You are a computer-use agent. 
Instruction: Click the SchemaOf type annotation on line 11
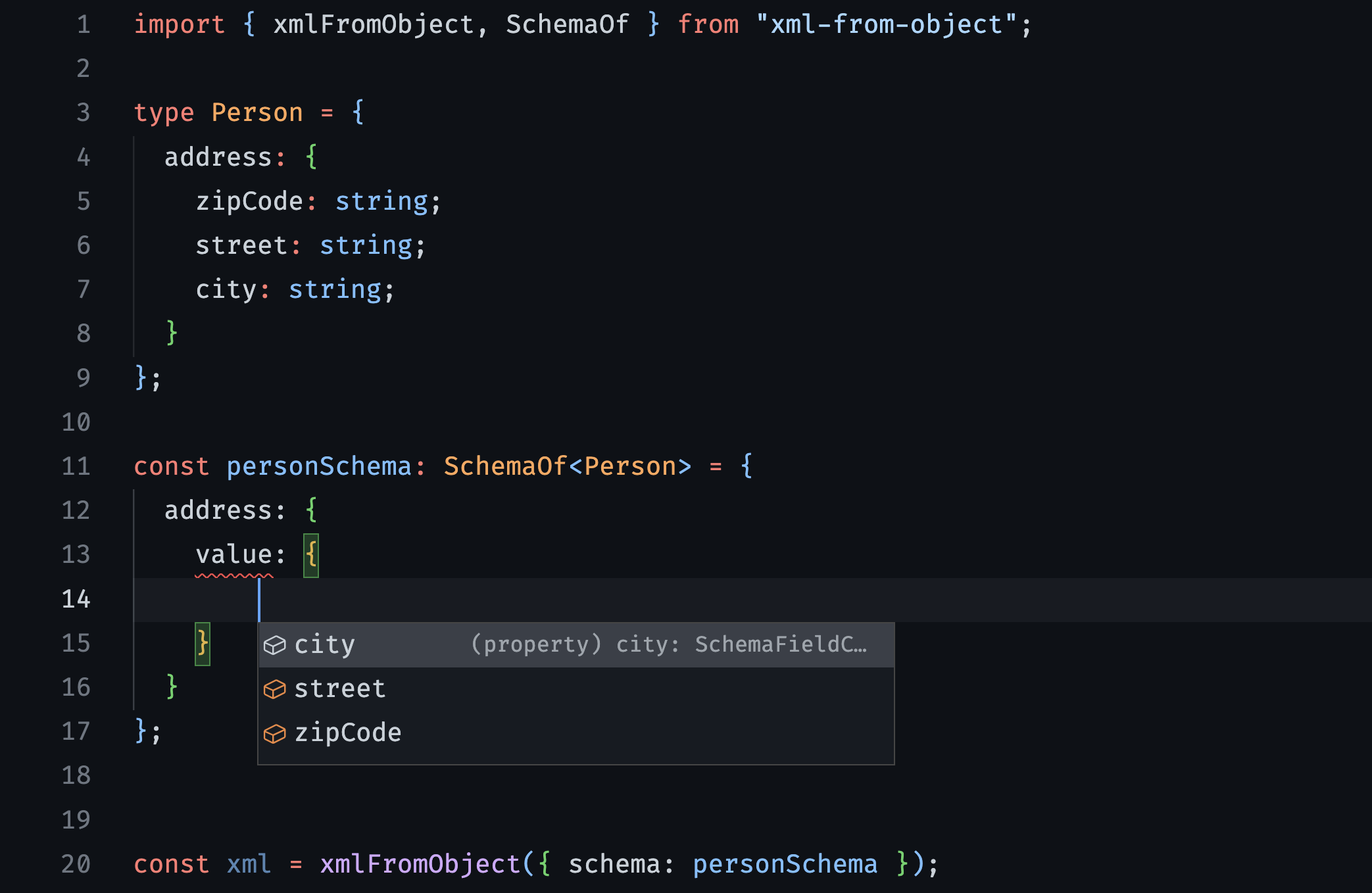click(504, 466)
